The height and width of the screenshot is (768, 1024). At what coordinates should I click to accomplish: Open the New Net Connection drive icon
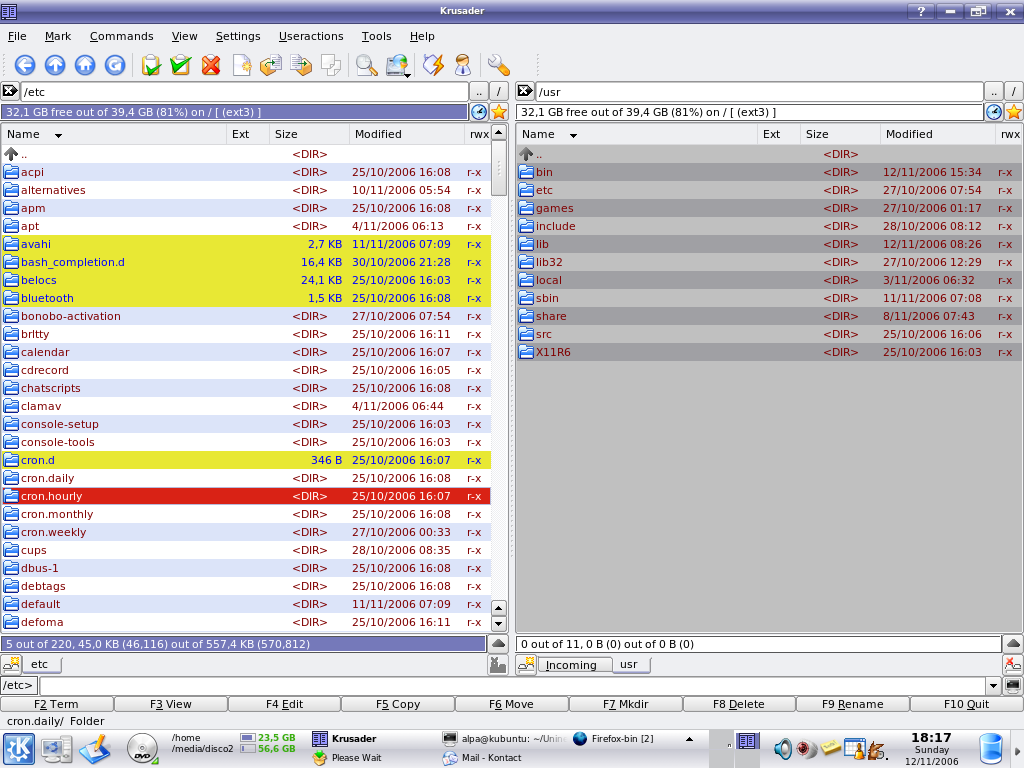(397, 65)
